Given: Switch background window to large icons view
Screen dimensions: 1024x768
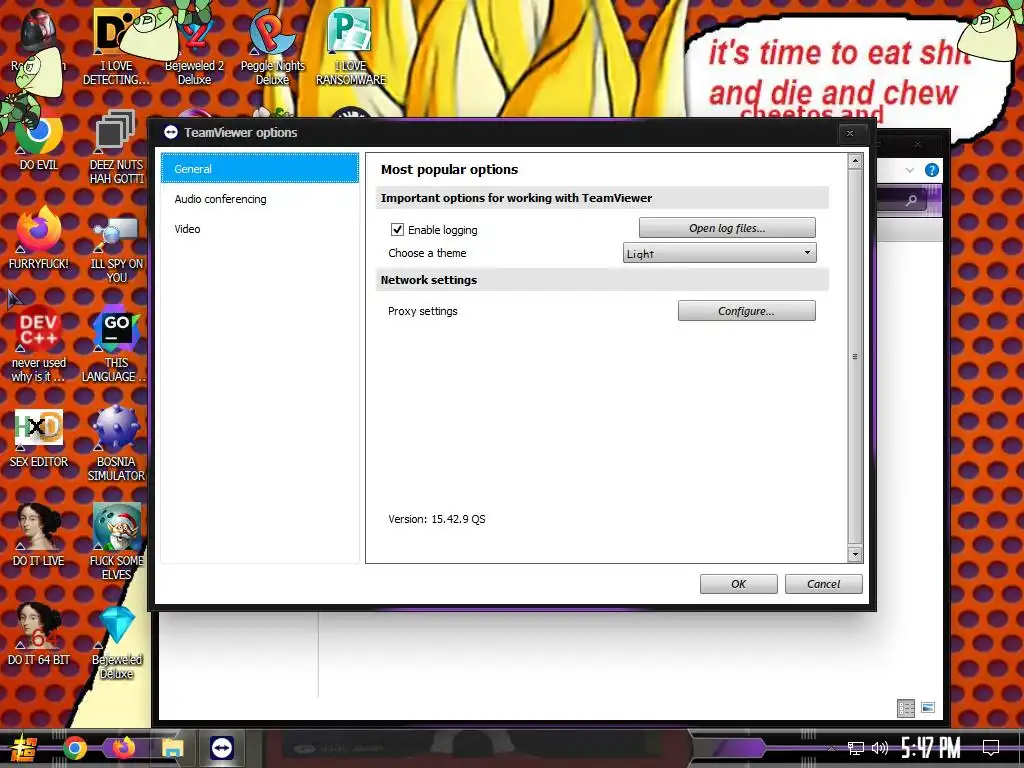Looking at the screenshot, I should 928,707.
